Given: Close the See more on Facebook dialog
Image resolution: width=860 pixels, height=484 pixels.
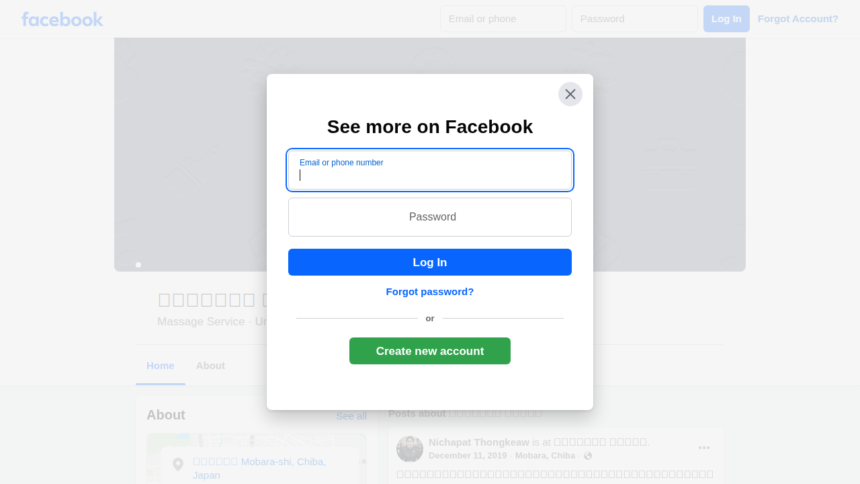Looking at the screenshot, I should click(570, 94).
